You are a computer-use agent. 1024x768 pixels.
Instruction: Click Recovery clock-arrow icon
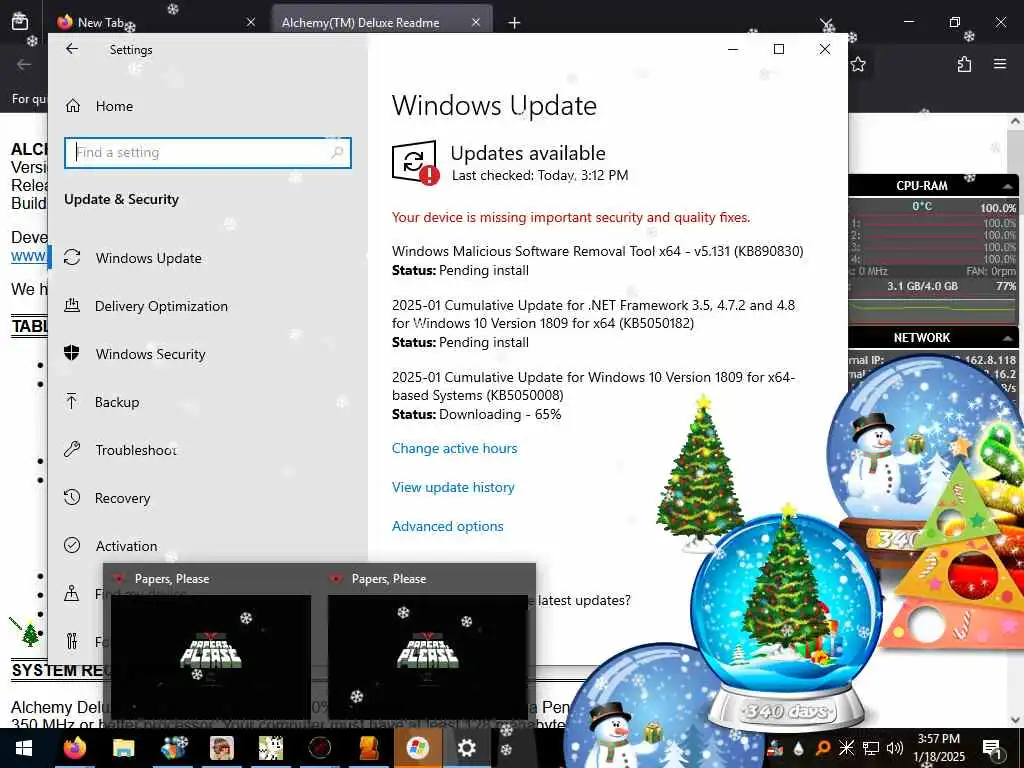point(72,497)
